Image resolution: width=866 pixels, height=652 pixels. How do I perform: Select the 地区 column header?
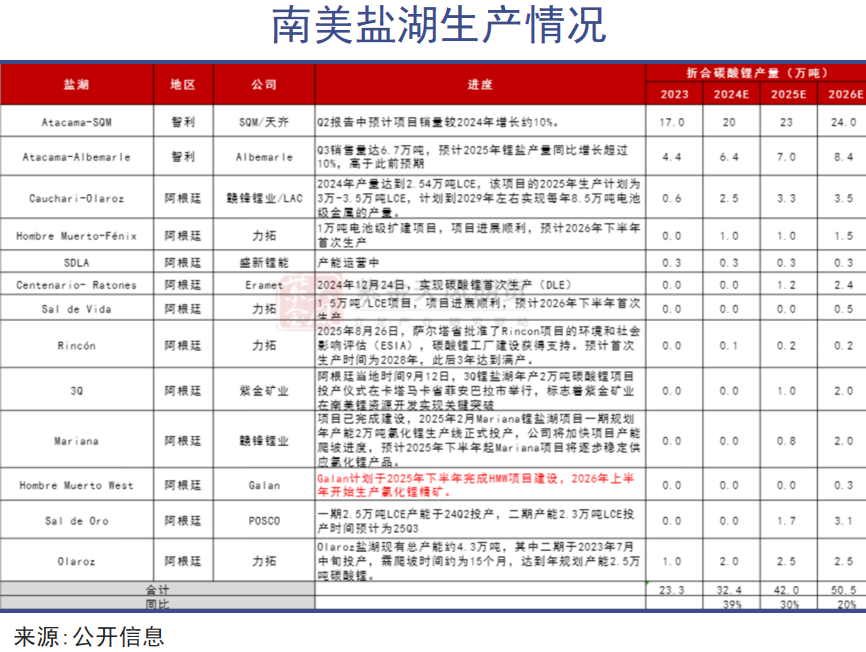[183, 85]
